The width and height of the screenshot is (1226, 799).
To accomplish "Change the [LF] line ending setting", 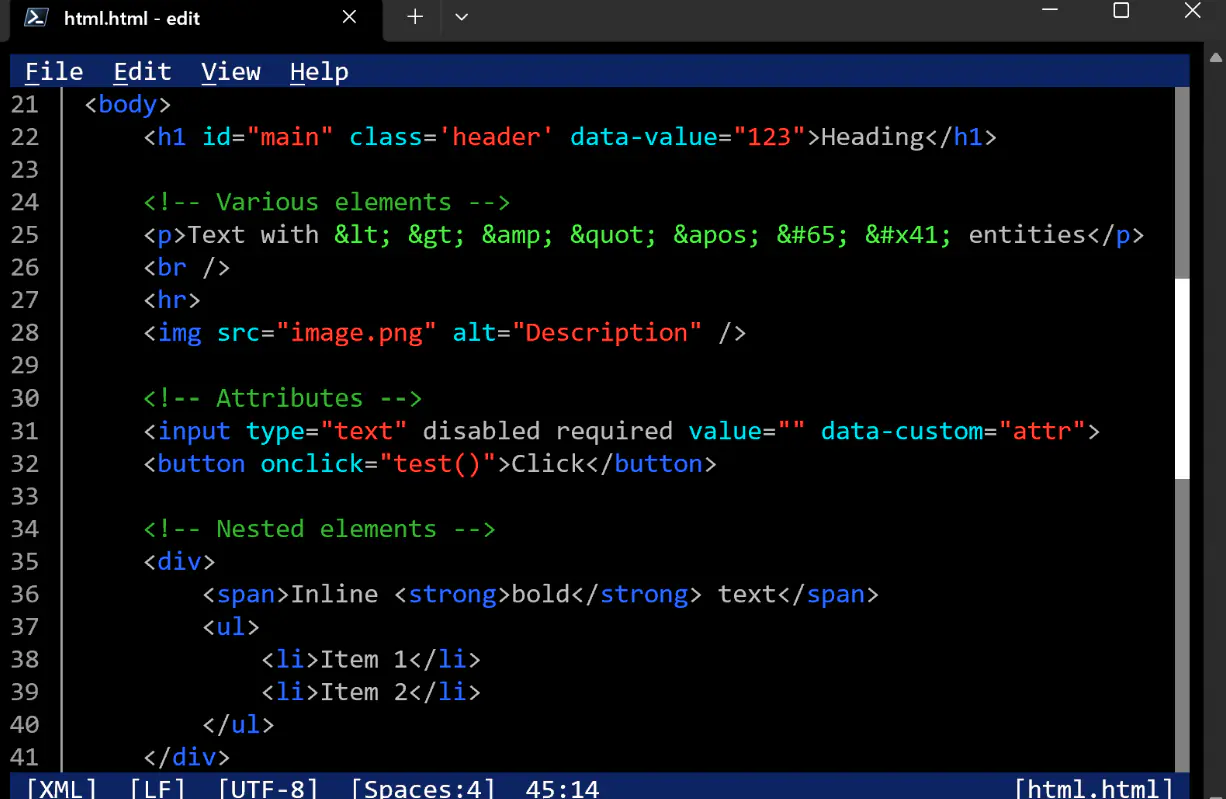I will [157, 789].
